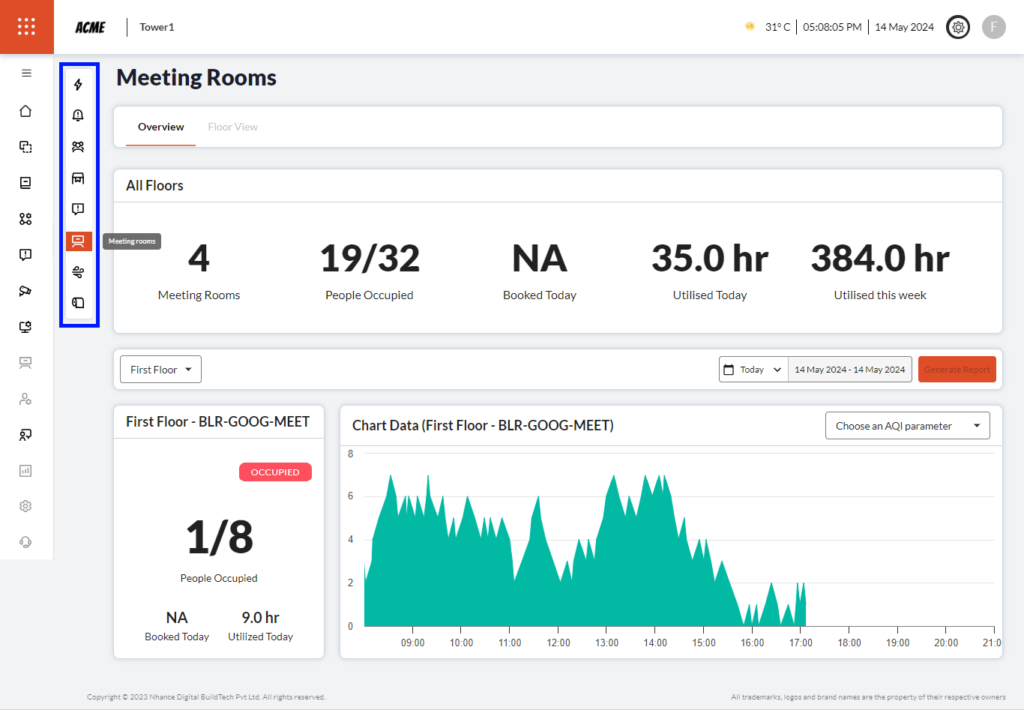This screenshot has width=1024, height=710.
Task: Switch to the Overview tab
Action: (x=161, y=127)
